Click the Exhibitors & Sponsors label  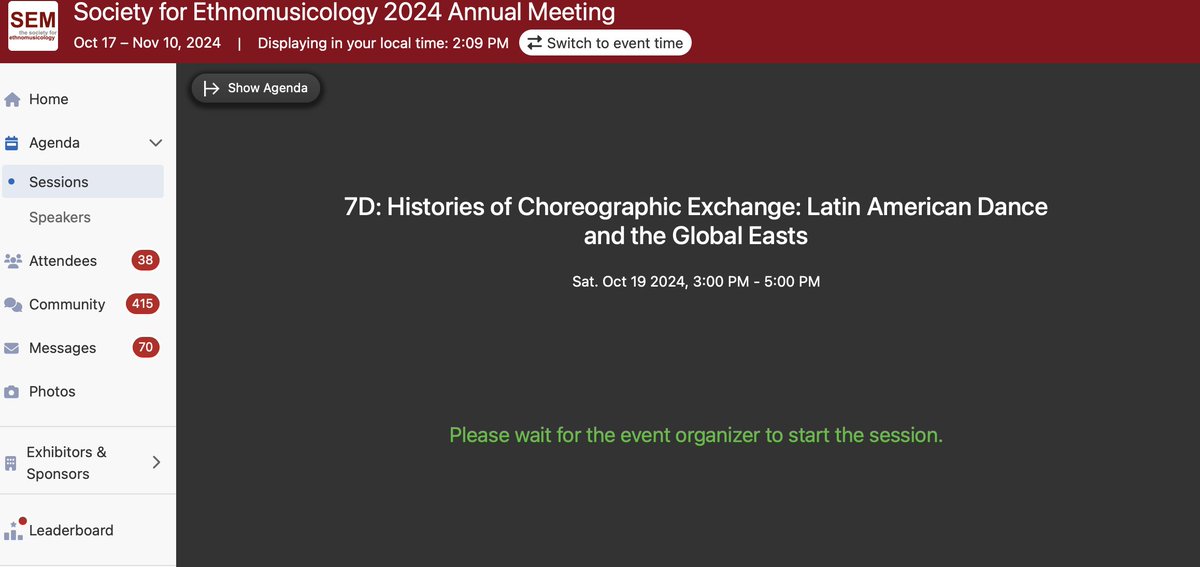66,463
